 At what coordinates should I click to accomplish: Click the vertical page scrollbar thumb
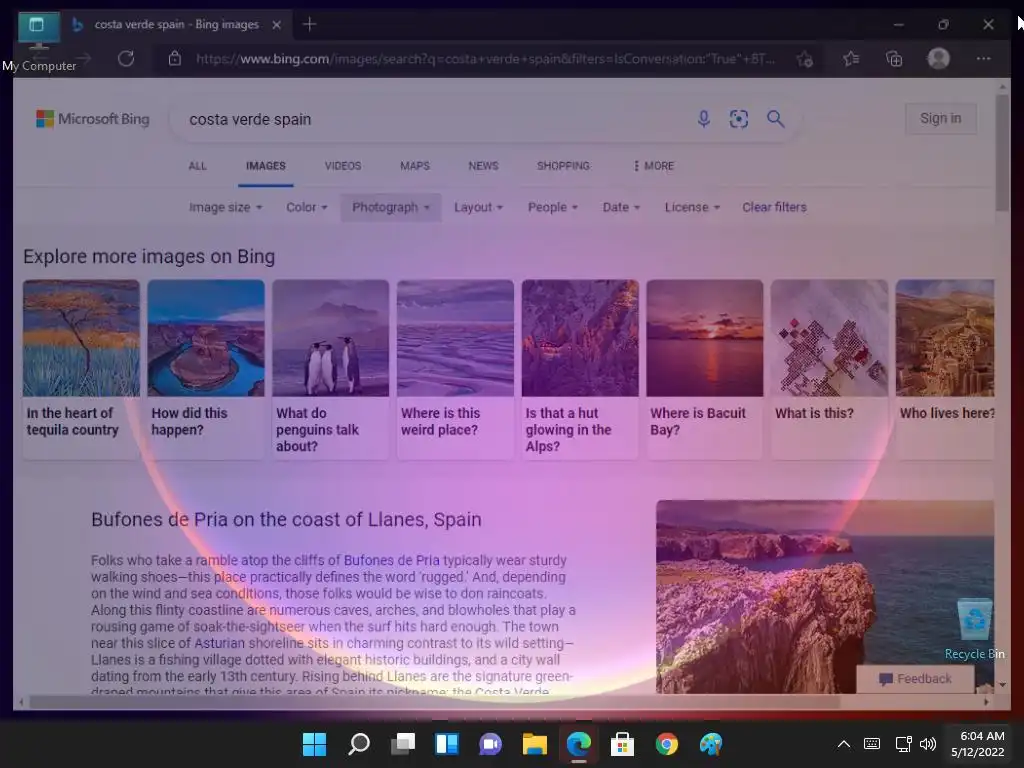pos(1002,152)
